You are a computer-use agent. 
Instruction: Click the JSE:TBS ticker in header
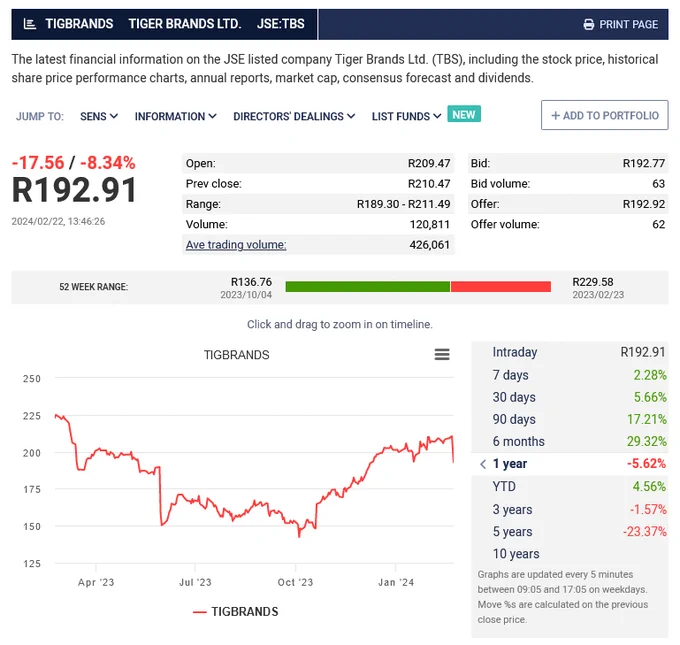pyautogui.click(x=281, y=23)
